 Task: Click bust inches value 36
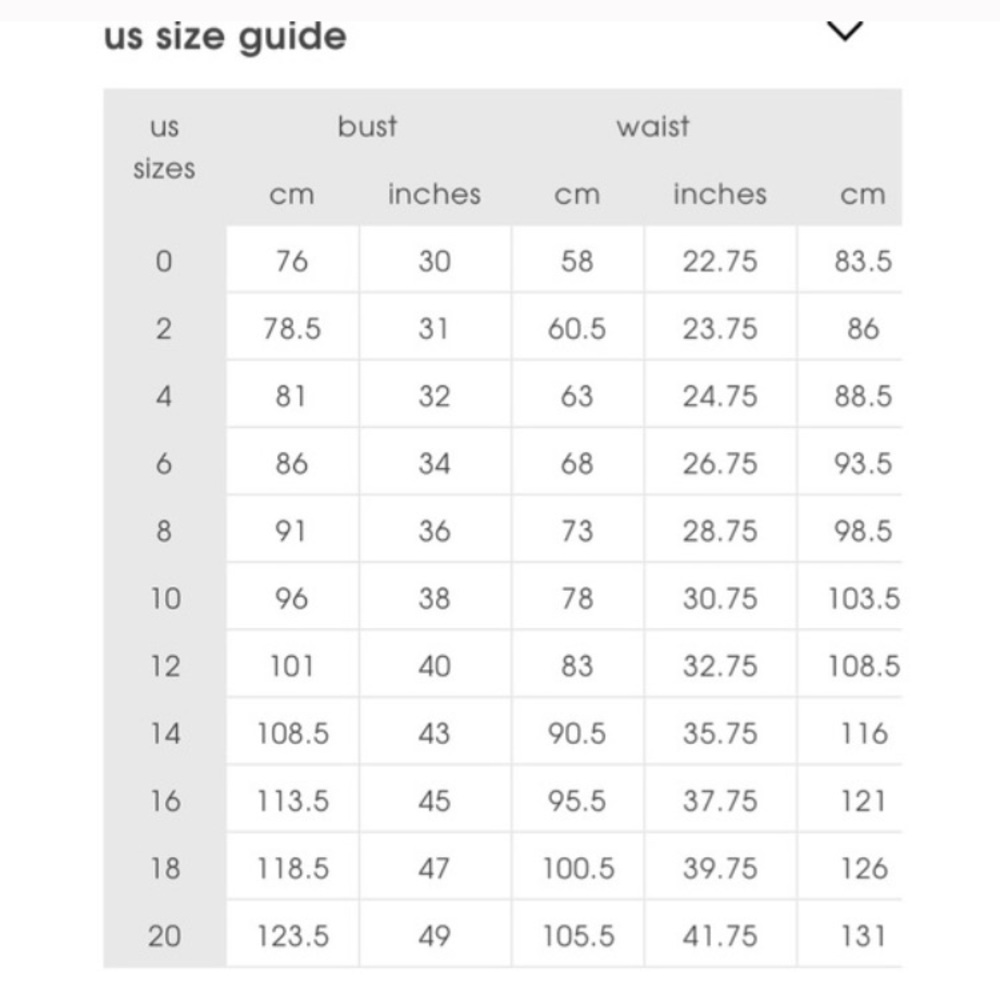(434, 531)
